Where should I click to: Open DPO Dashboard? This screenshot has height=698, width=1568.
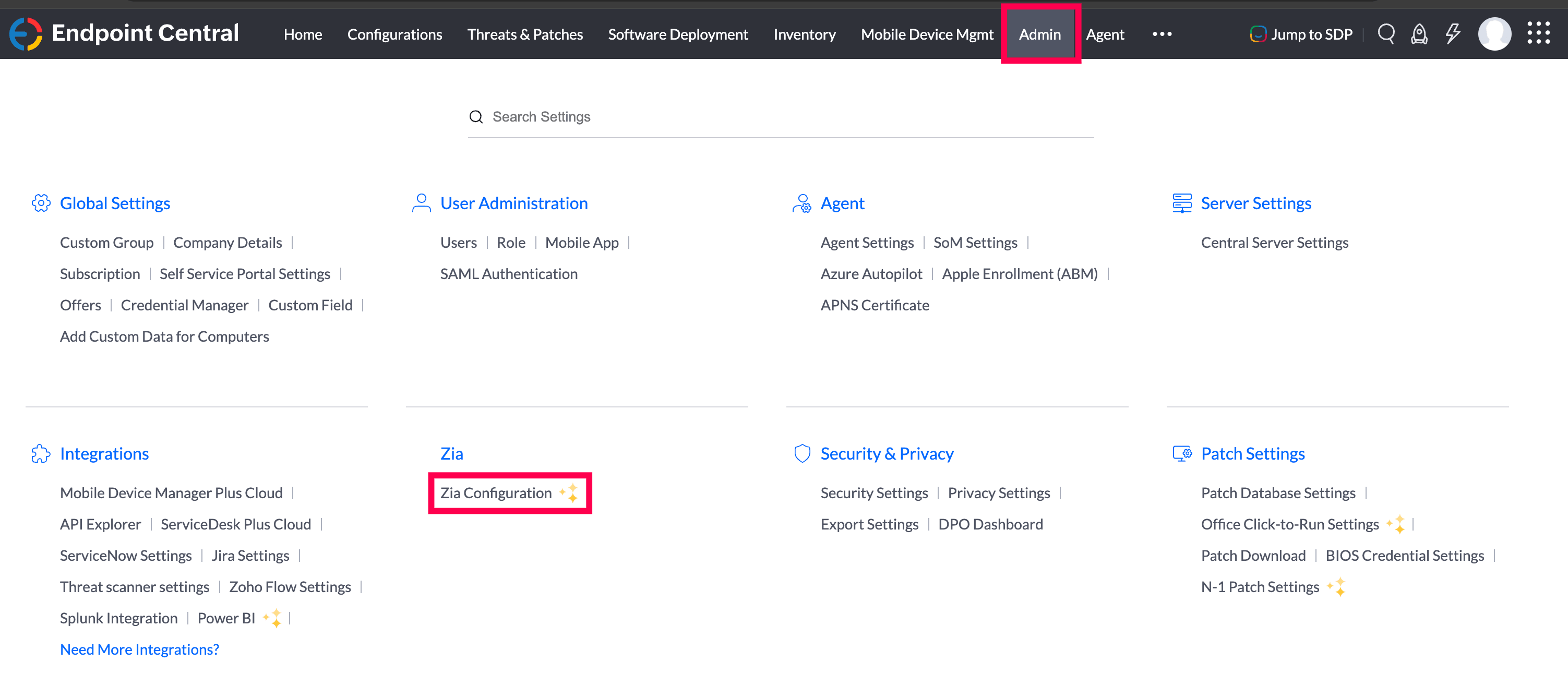990,524
